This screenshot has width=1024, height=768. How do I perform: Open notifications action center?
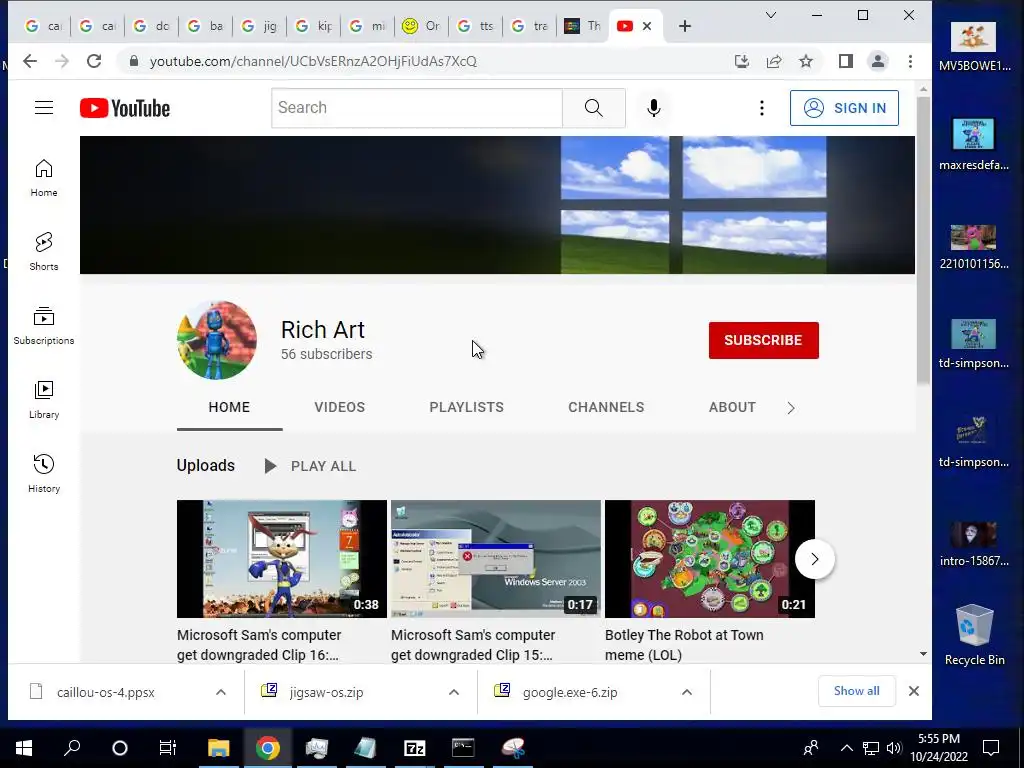coord(991,748)
